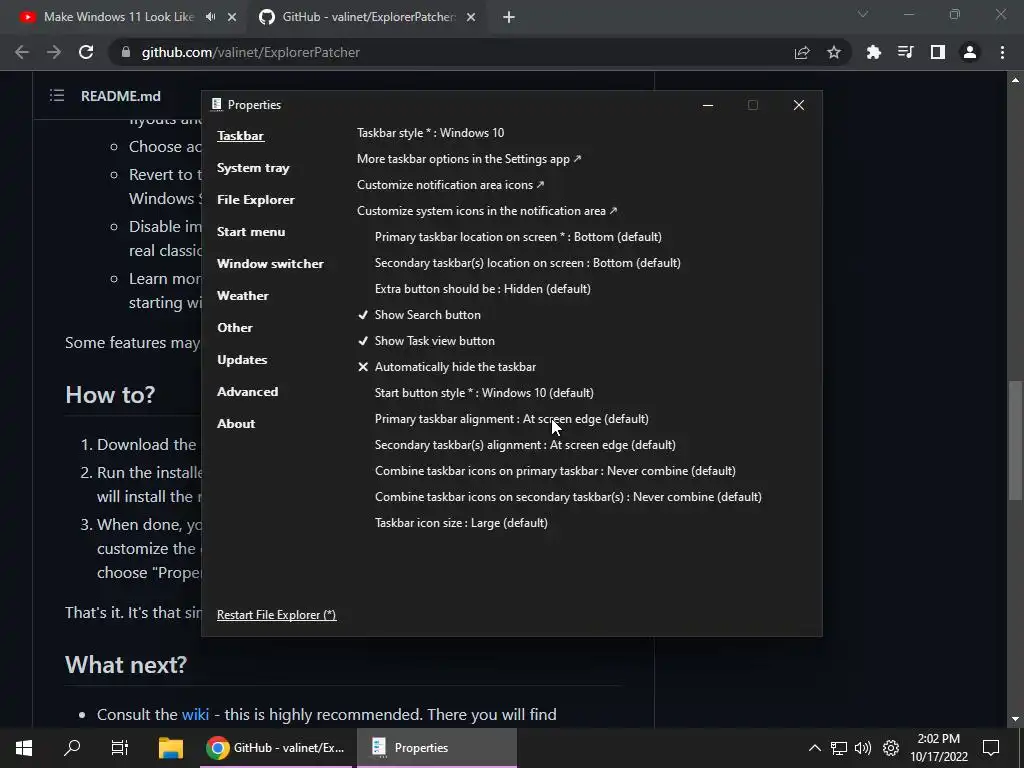Viewport: 1024px width, 768px height.
Task: Click Chrome GitHub taskbar button
Action: coord(277,748)
